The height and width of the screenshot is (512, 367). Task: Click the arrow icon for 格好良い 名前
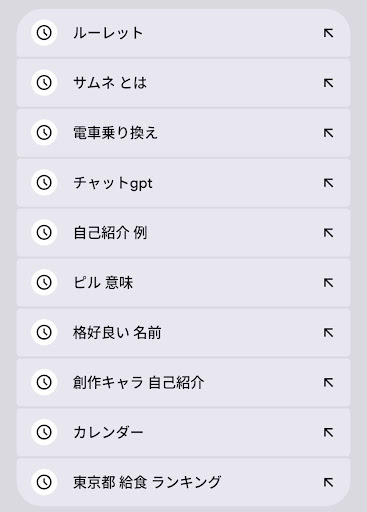pos(328,332)
